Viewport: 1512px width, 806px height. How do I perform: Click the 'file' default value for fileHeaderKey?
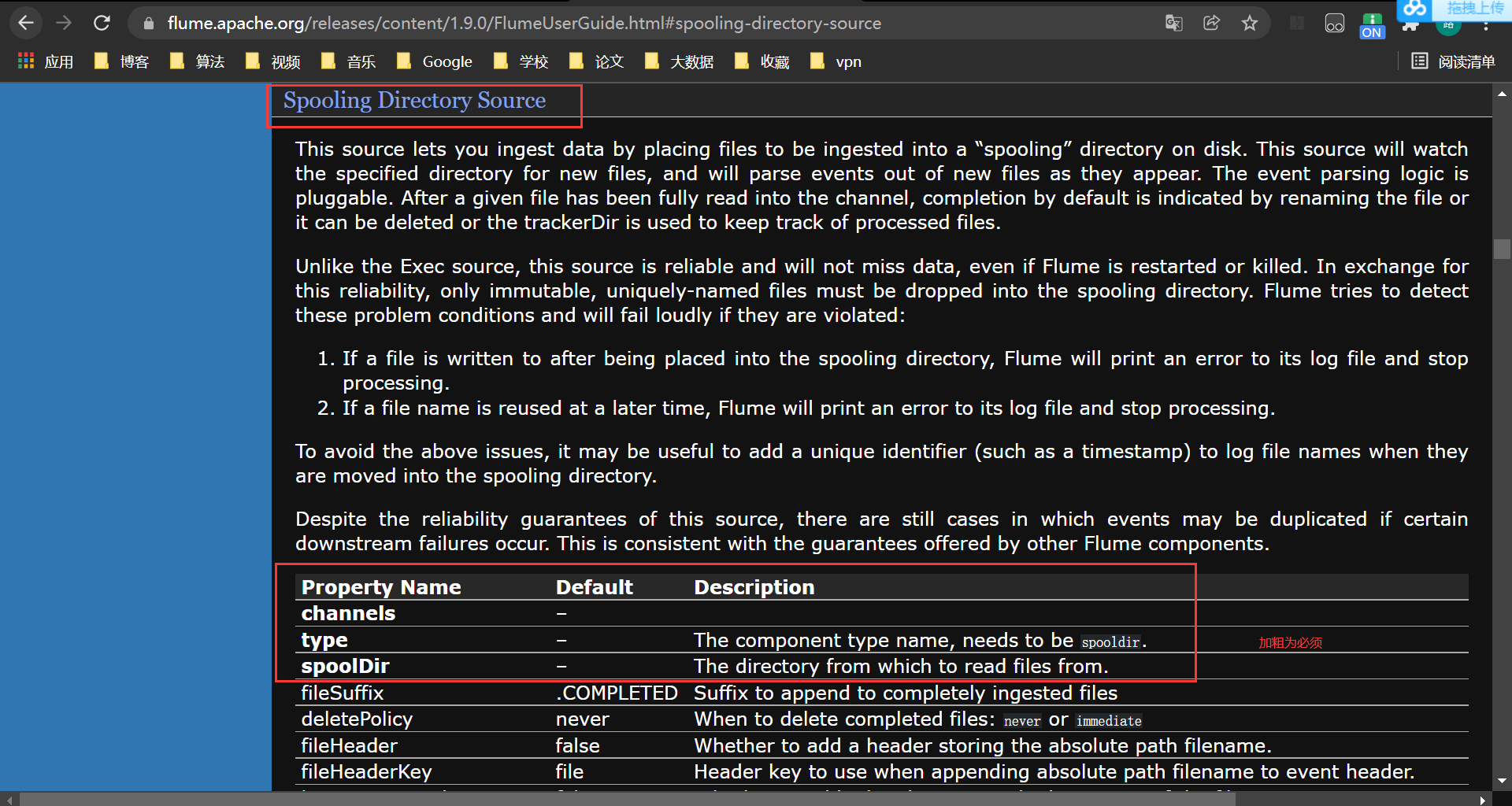(x=569, y=771)
